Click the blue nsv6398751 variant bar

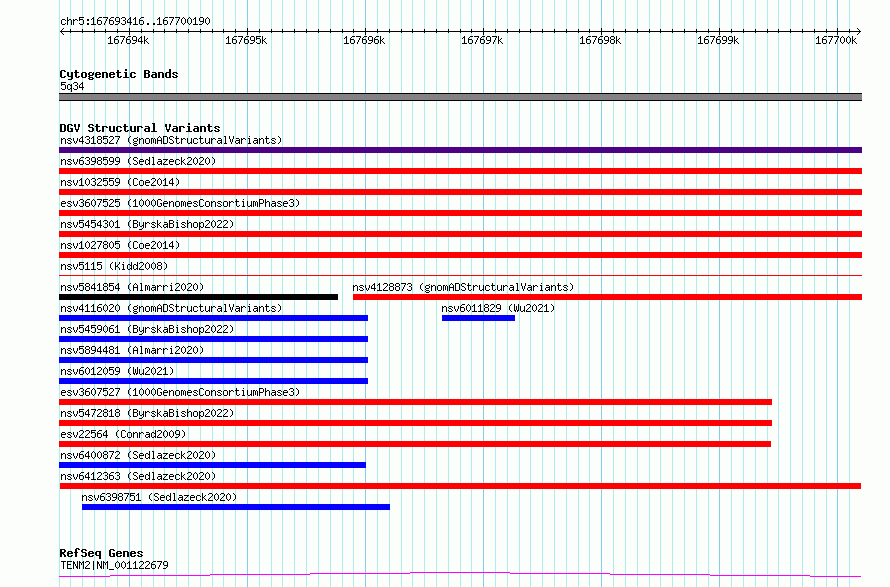pos(236,507)
